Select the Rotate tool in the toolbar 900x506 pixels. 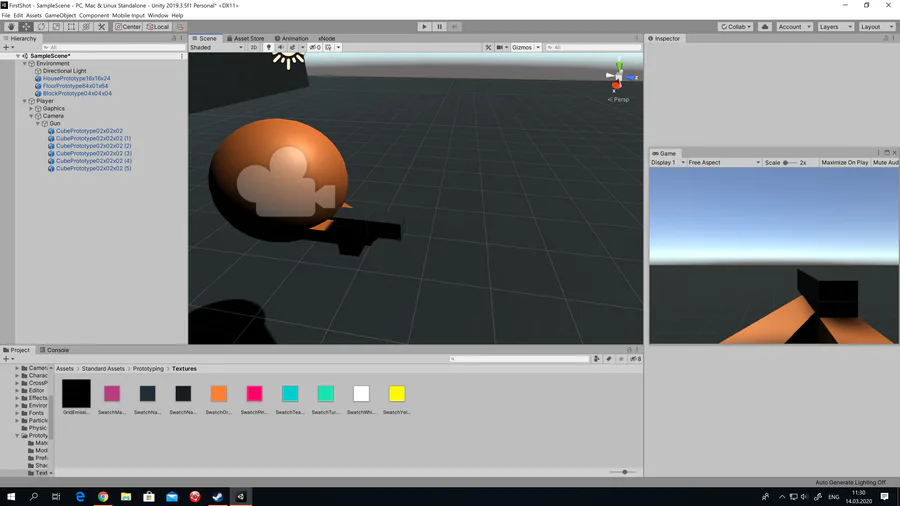(41, 26)
